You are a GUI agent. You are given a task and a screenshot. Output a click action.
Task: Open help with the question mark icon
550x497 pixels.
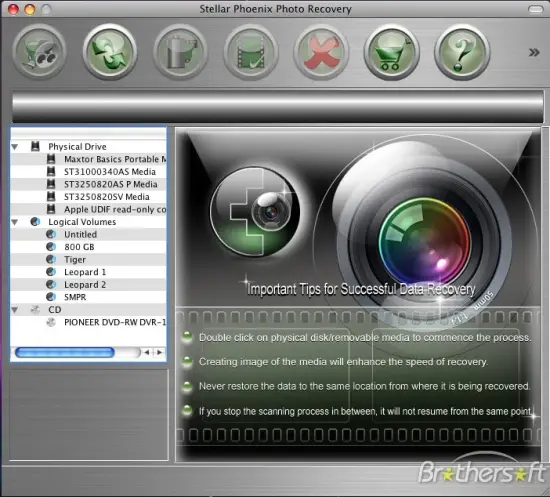click(462, 52)
